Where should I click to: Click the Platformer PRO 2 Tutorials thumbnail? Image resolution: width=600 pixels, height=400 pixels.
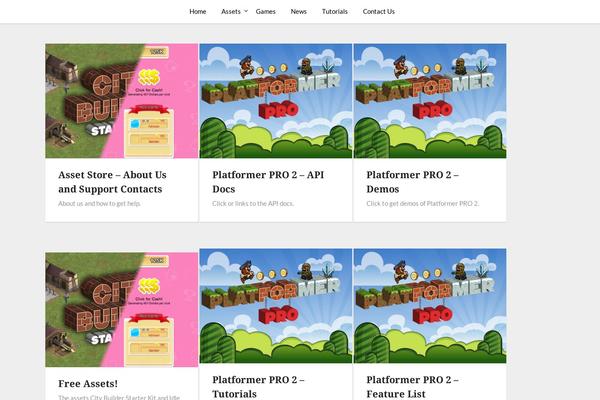click(276, 305)
